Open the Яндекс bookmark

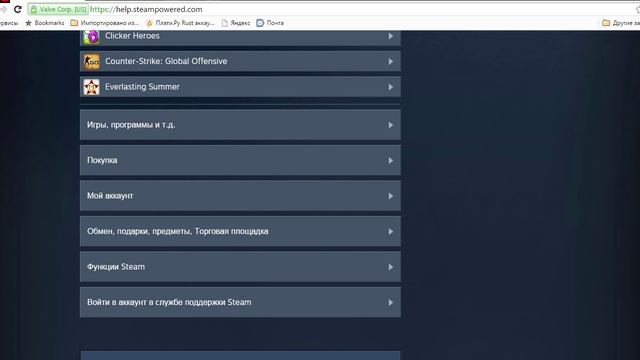[236, 23]
